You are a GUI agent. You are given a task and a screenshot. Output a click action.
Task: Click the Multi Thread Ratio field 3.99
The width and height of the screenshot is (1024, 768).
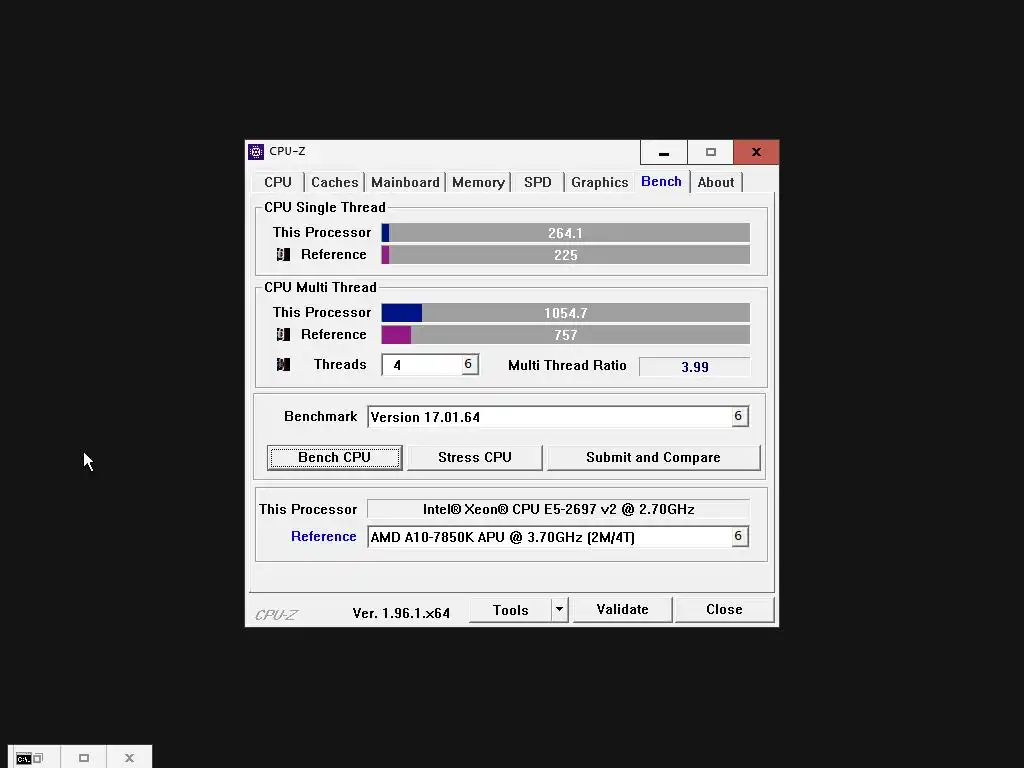(x=695, y=366)
